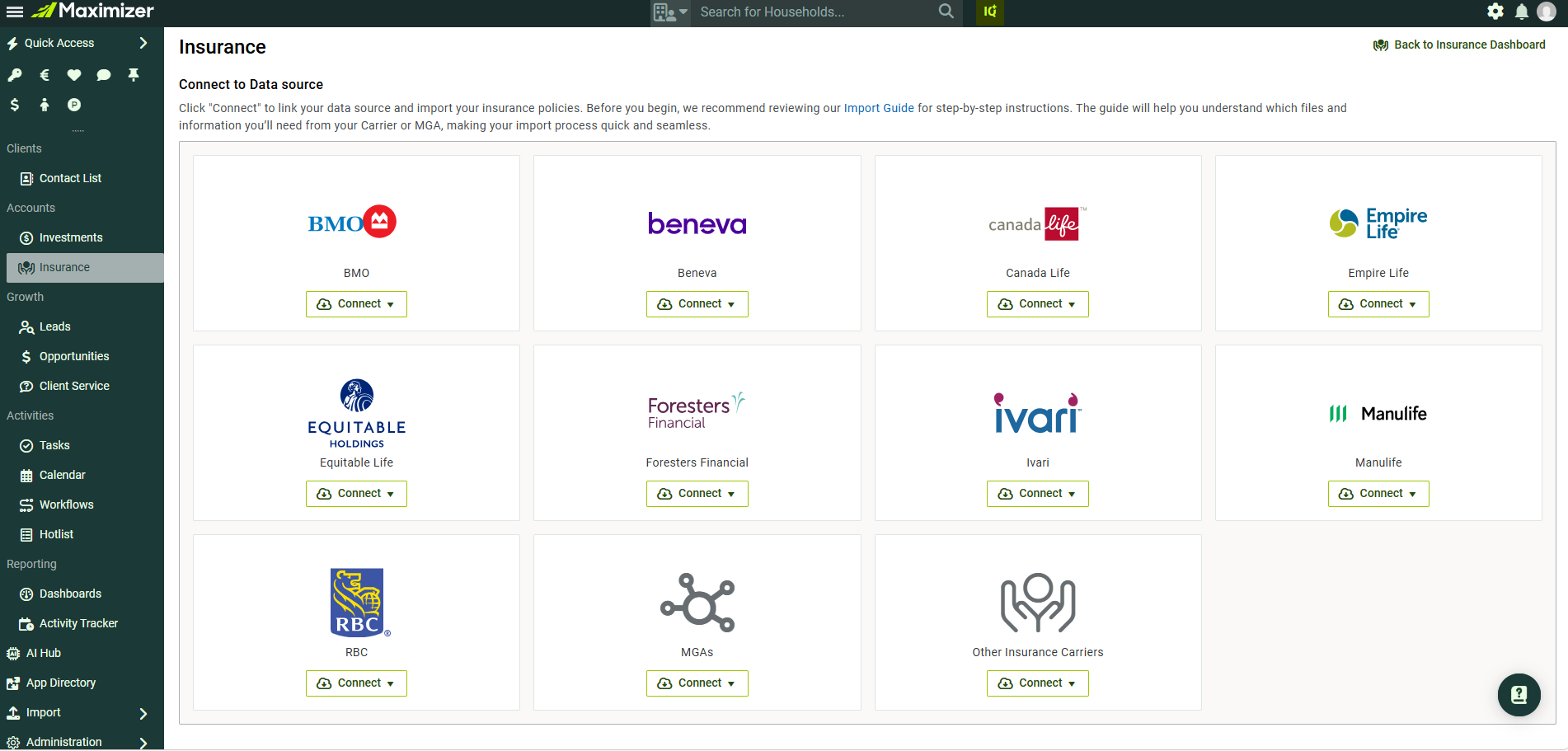Open the BMO Connect dropdown

[x=356, y=304]
